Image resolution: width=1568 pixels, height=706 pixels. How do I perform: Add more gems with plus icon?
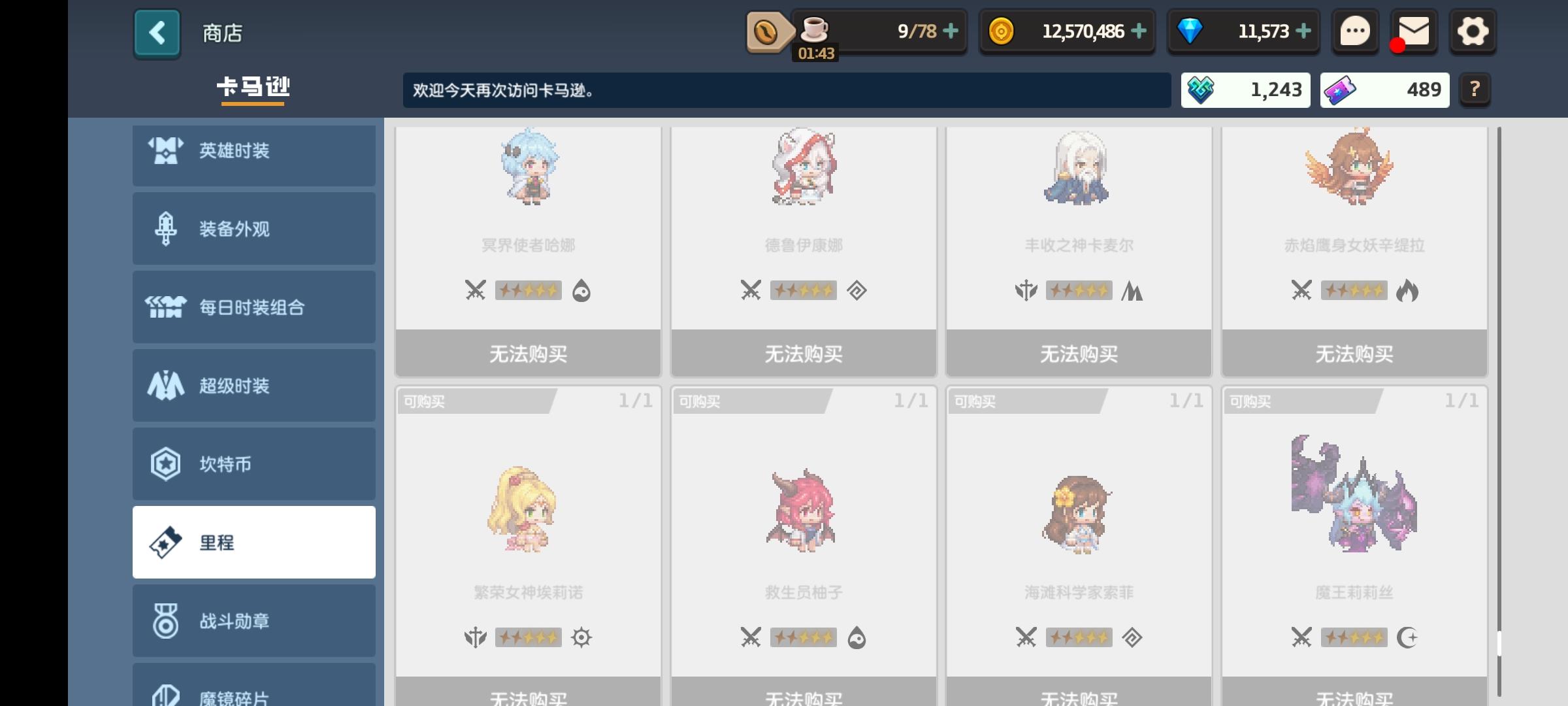(1303, 31)
